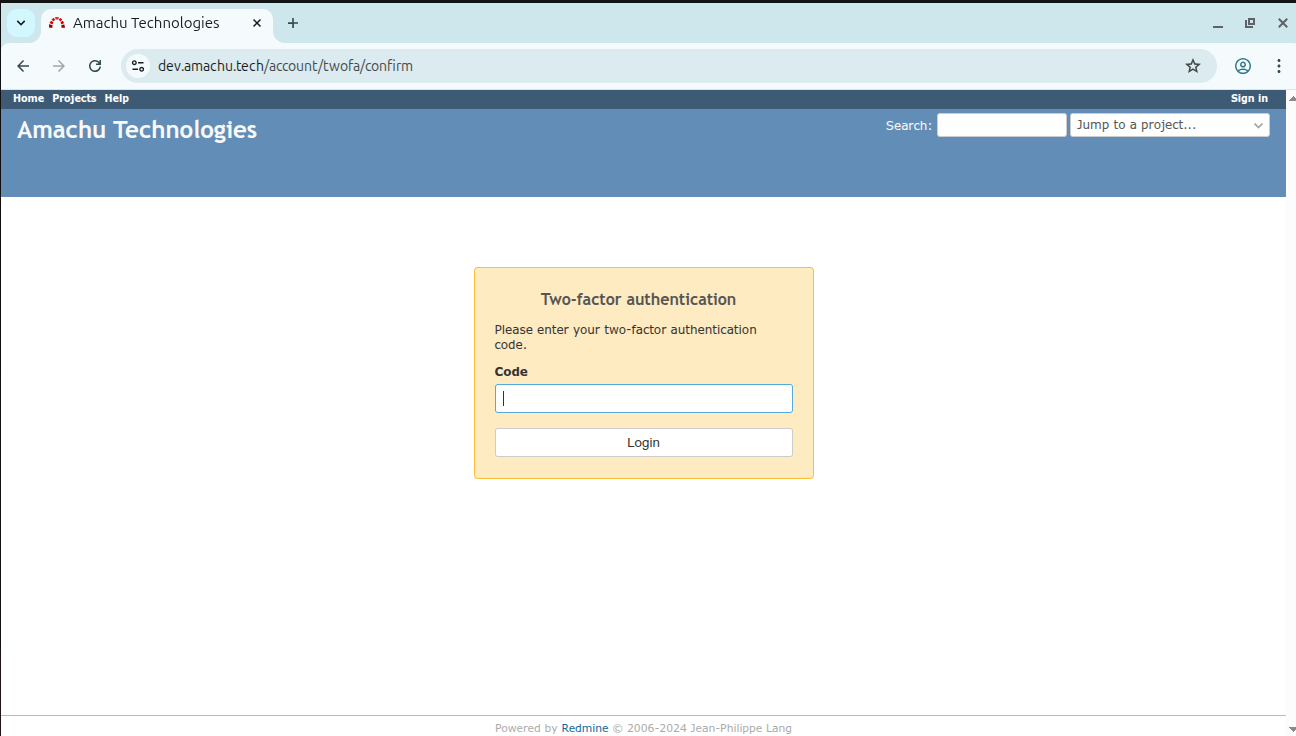
Task: Select the Amachu Technologies browser tab
Action: 146,23
